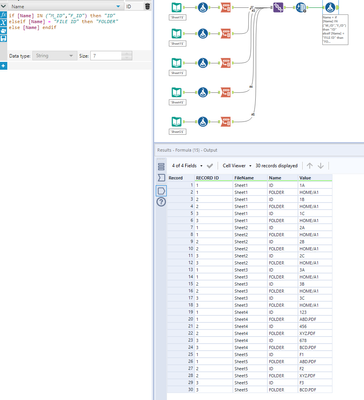Select the fourth-row orange Transpose tool
This screenshot has height=400, width=364.
(226, 92)
